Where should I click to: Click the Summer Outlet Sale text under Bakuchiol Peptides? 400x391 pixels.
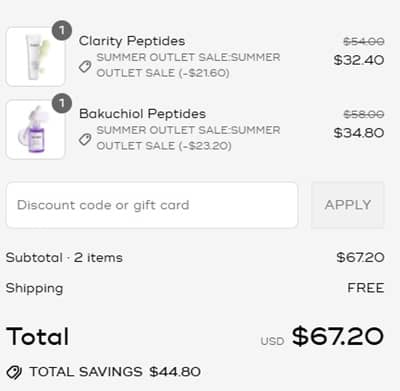(188, 138)
